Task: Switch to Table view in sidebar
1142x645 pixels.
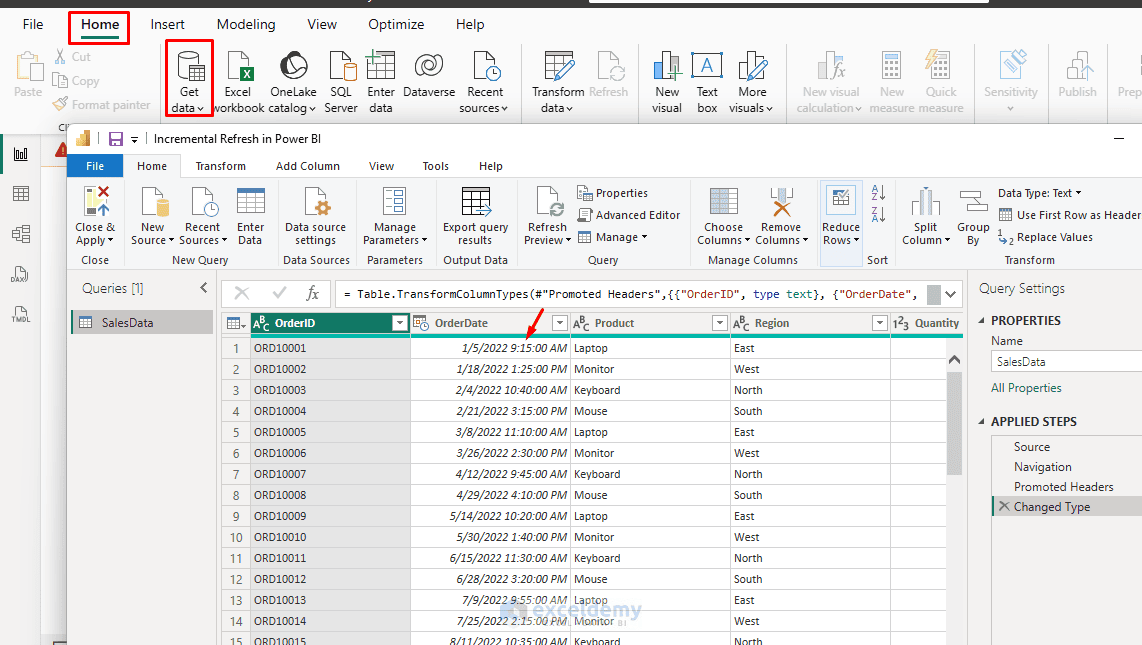Action: click(x=21, y=194)
